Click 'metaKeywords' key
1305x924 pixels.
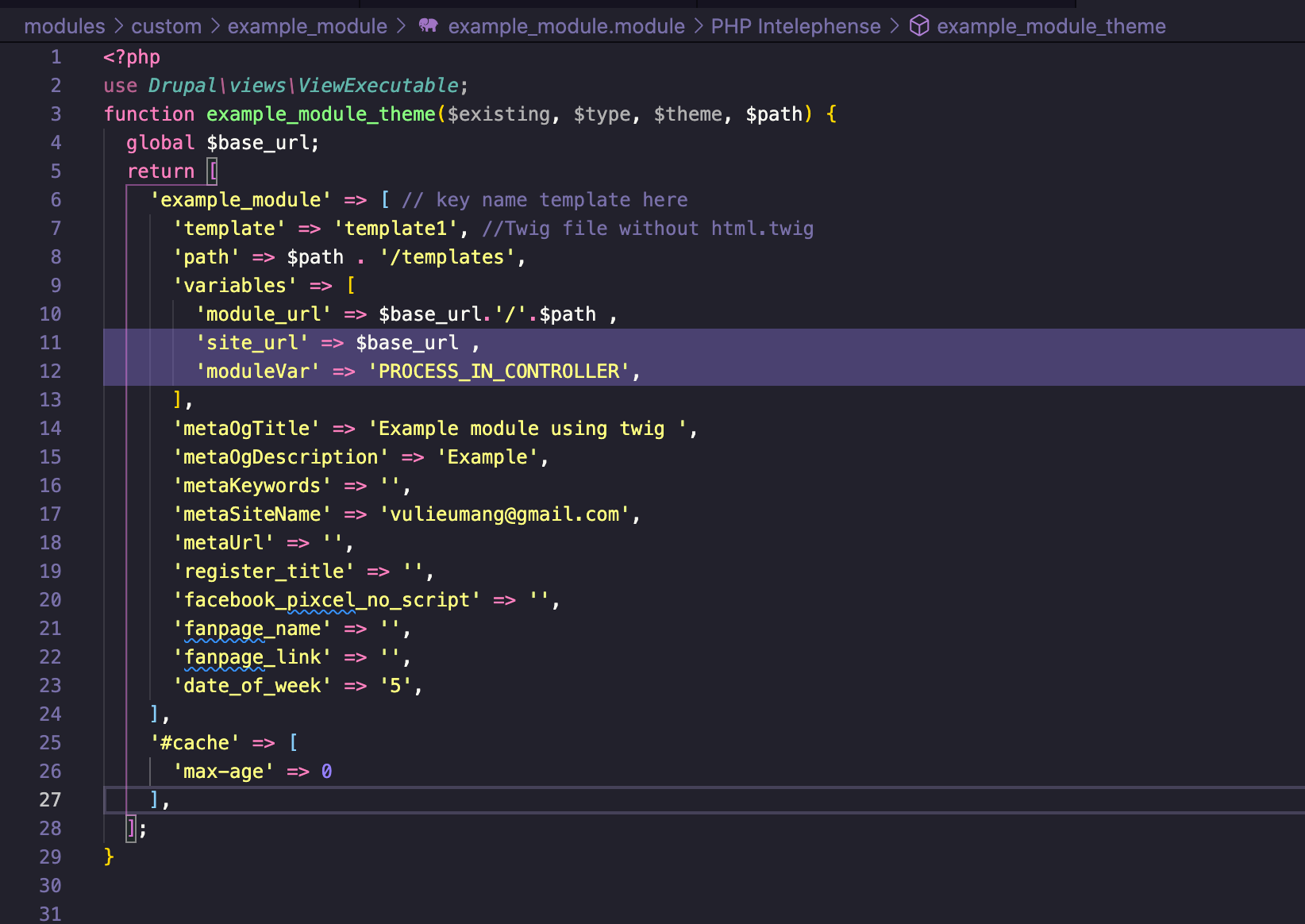pyautogui.click(x=252, y=486)
